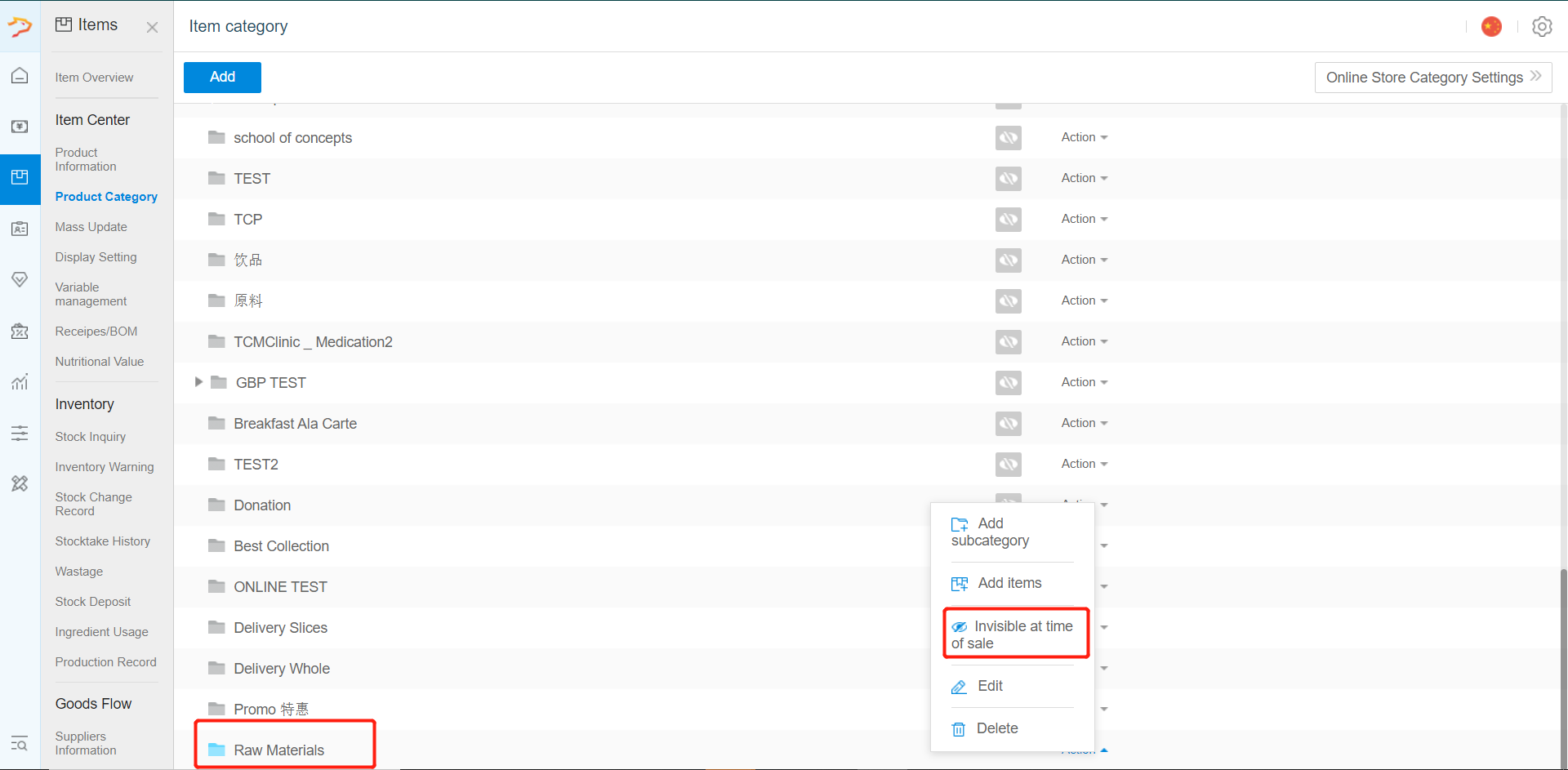Open the sliders settings icon in left rail
The width and height of the screenshot is (1568, 770).
click(x=20, y=433)
